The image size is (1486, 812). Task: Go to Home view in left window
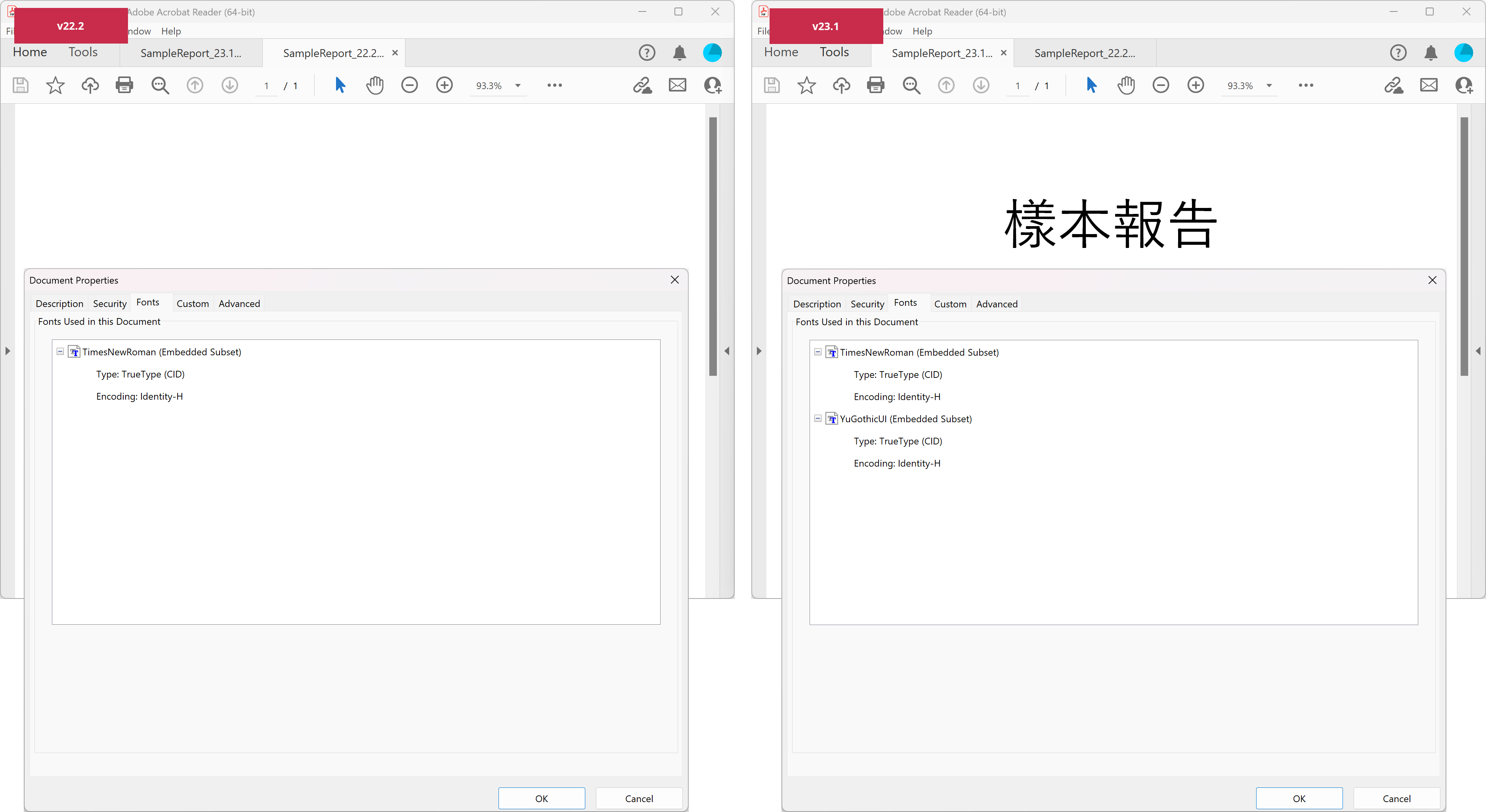[30, 52]
